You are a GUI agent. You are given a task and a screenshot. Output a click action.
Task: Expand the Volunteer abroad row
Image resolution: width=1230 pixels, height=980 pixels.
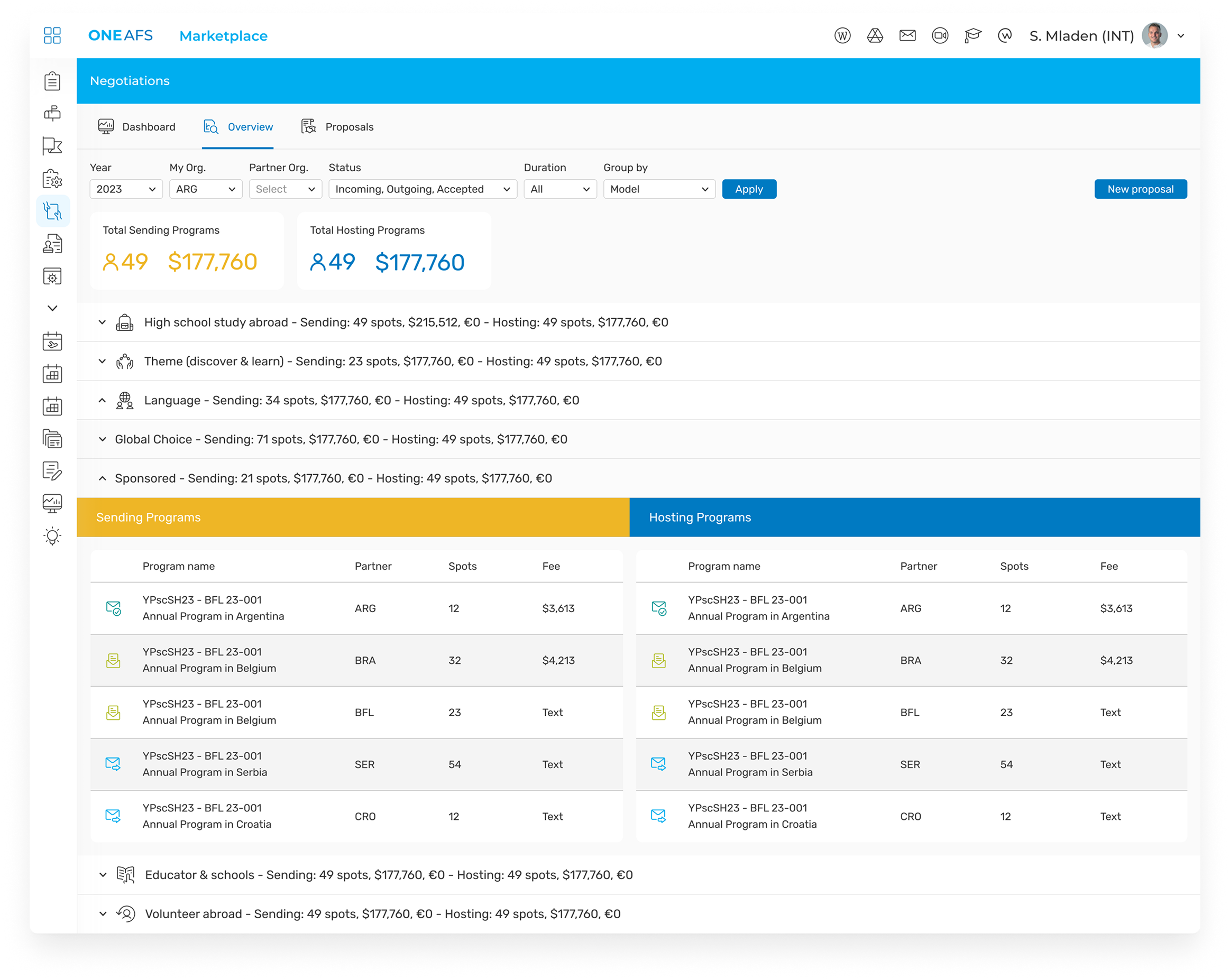click(638, 914)
